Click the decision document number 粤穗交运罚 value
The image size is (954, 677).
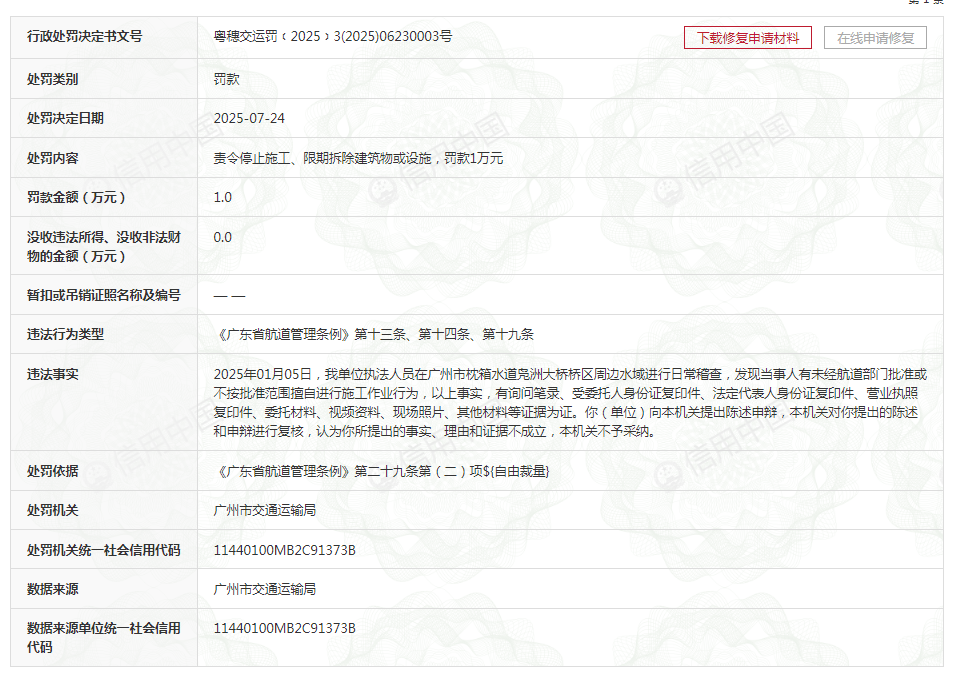tap(333, 37)
